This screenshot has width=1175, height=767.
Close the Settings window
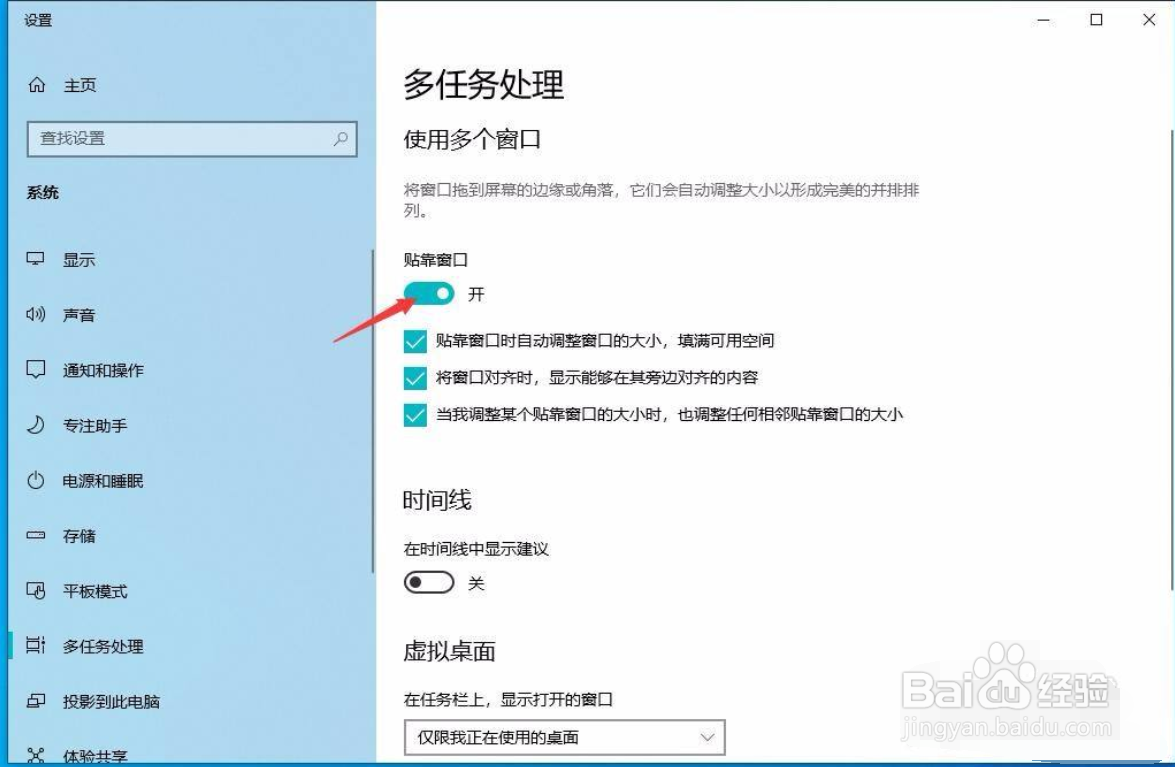tap(1149, 20)
